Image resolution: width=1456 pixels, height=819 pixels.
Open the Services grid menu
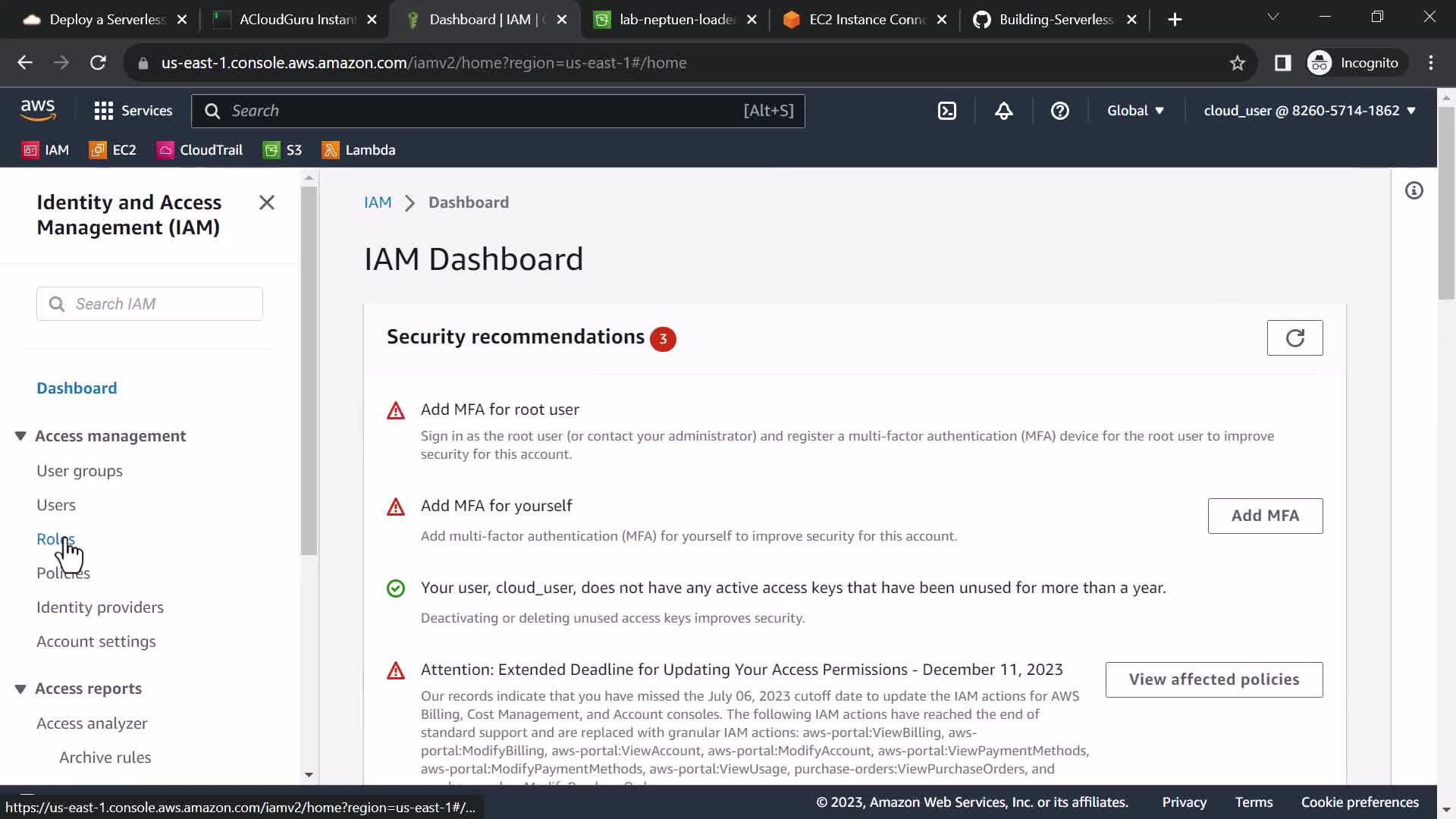point(133,111)
